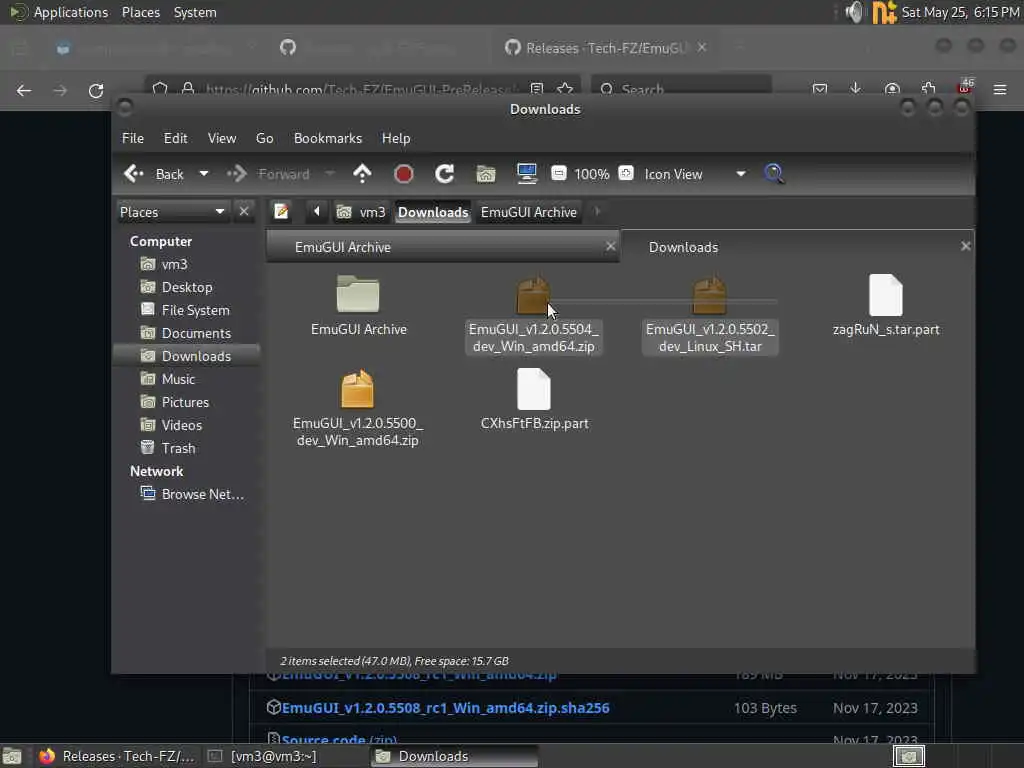The height and width of the screenshot is (768, 1024).
Task: Open the Help menu
Action: 396,138
